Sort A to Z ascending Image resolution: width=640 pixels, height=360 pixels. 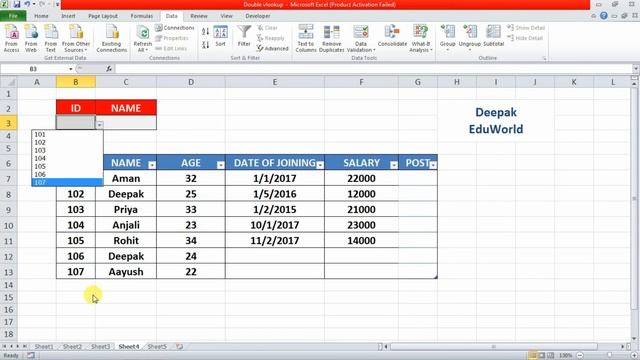pyautogui.click(x=205, y=32)
